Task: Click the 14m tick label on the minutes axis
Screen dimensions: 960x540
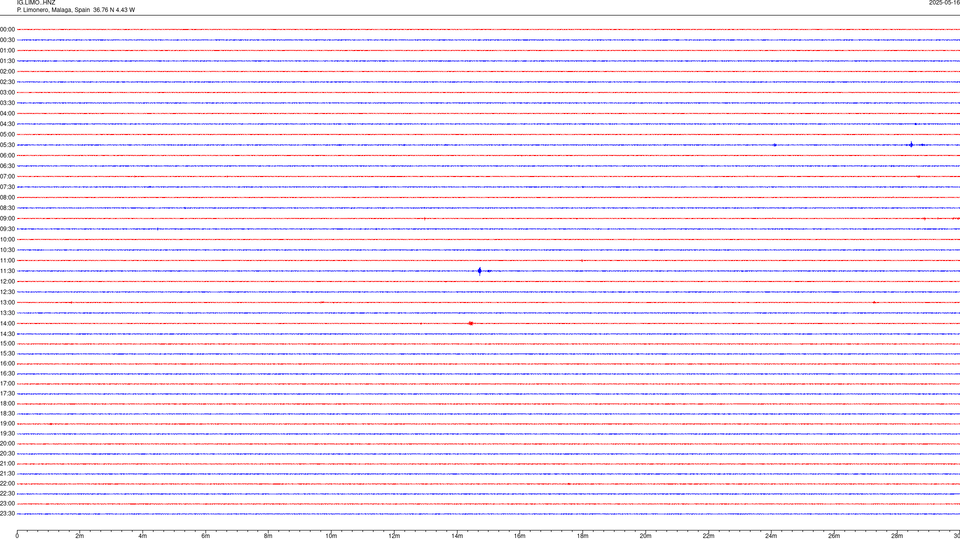Action: point(457,536)
